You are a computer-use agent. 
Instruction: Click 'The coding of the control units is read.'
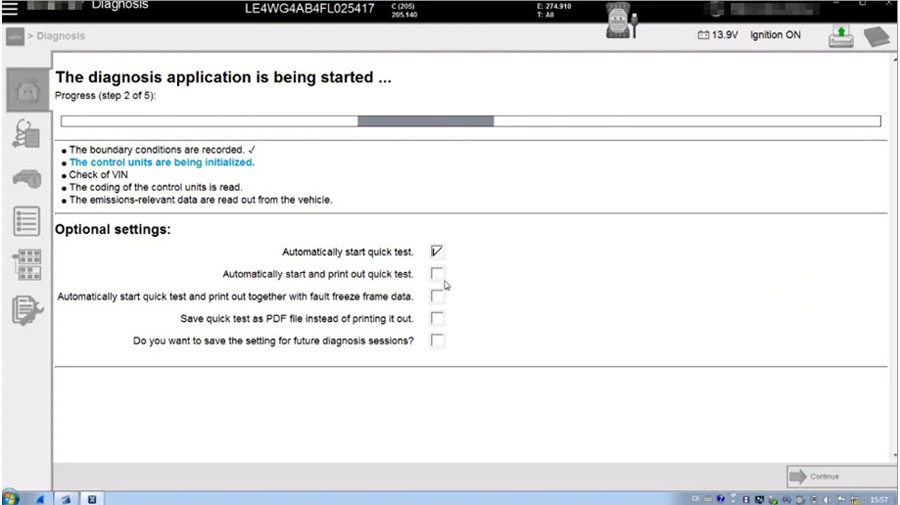coord(156,188)
